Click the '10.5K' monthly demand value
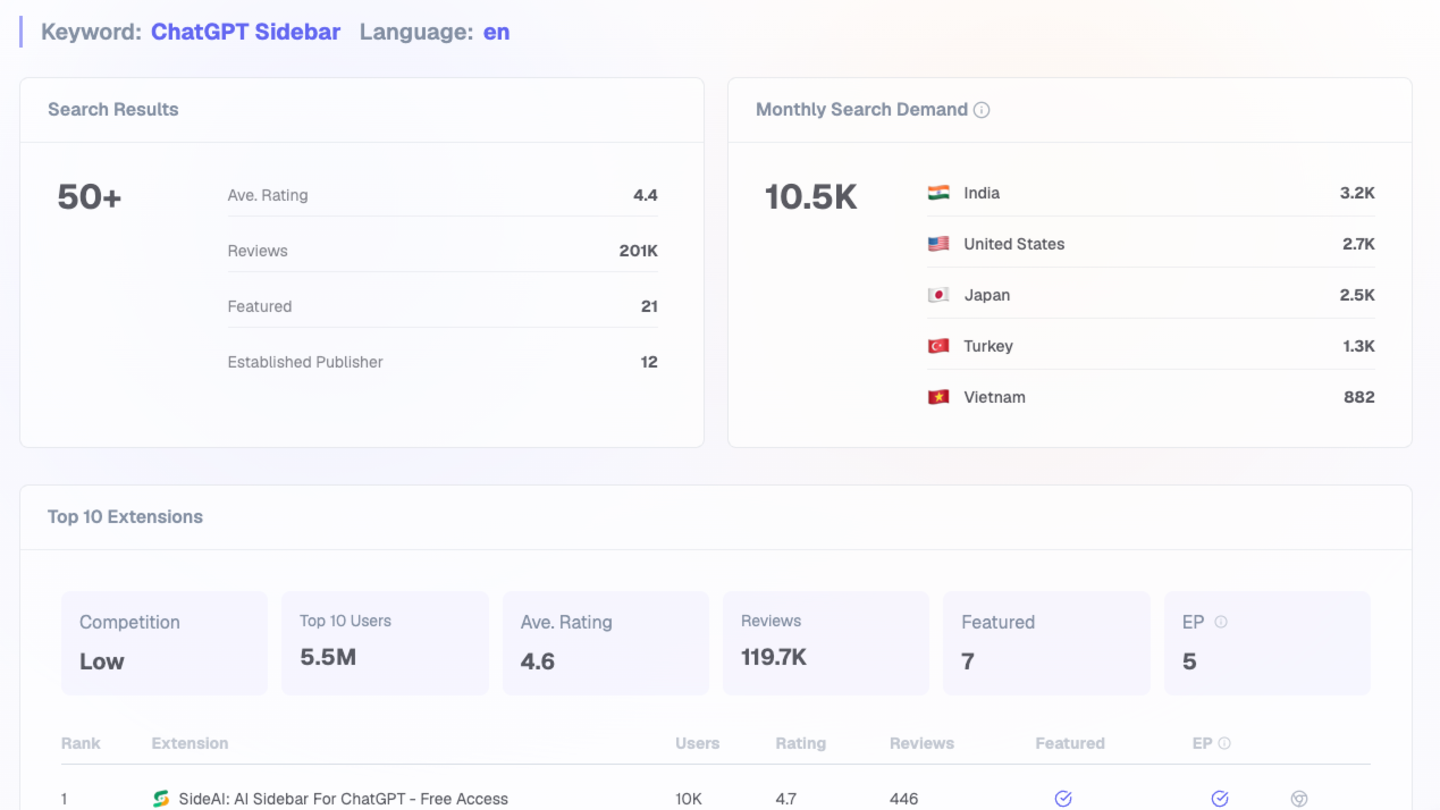 tap(811, 197)
